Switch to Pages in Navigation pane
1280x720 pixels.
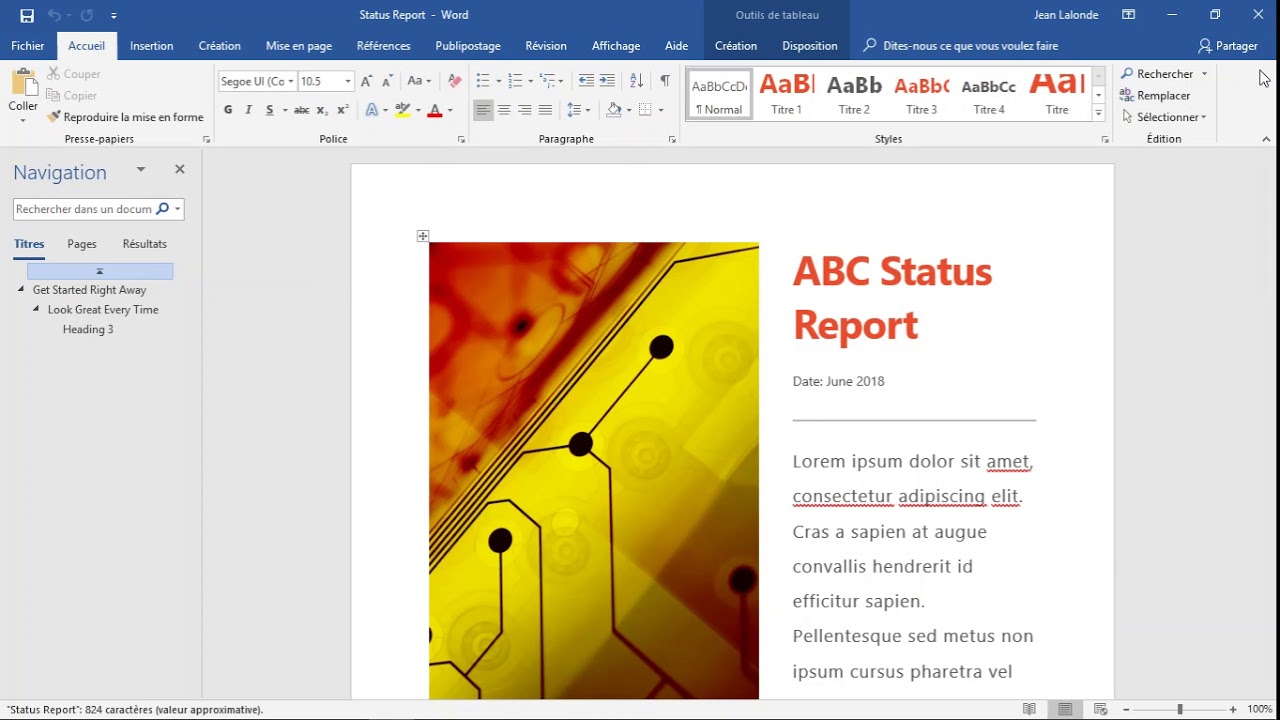coord(82,244)
